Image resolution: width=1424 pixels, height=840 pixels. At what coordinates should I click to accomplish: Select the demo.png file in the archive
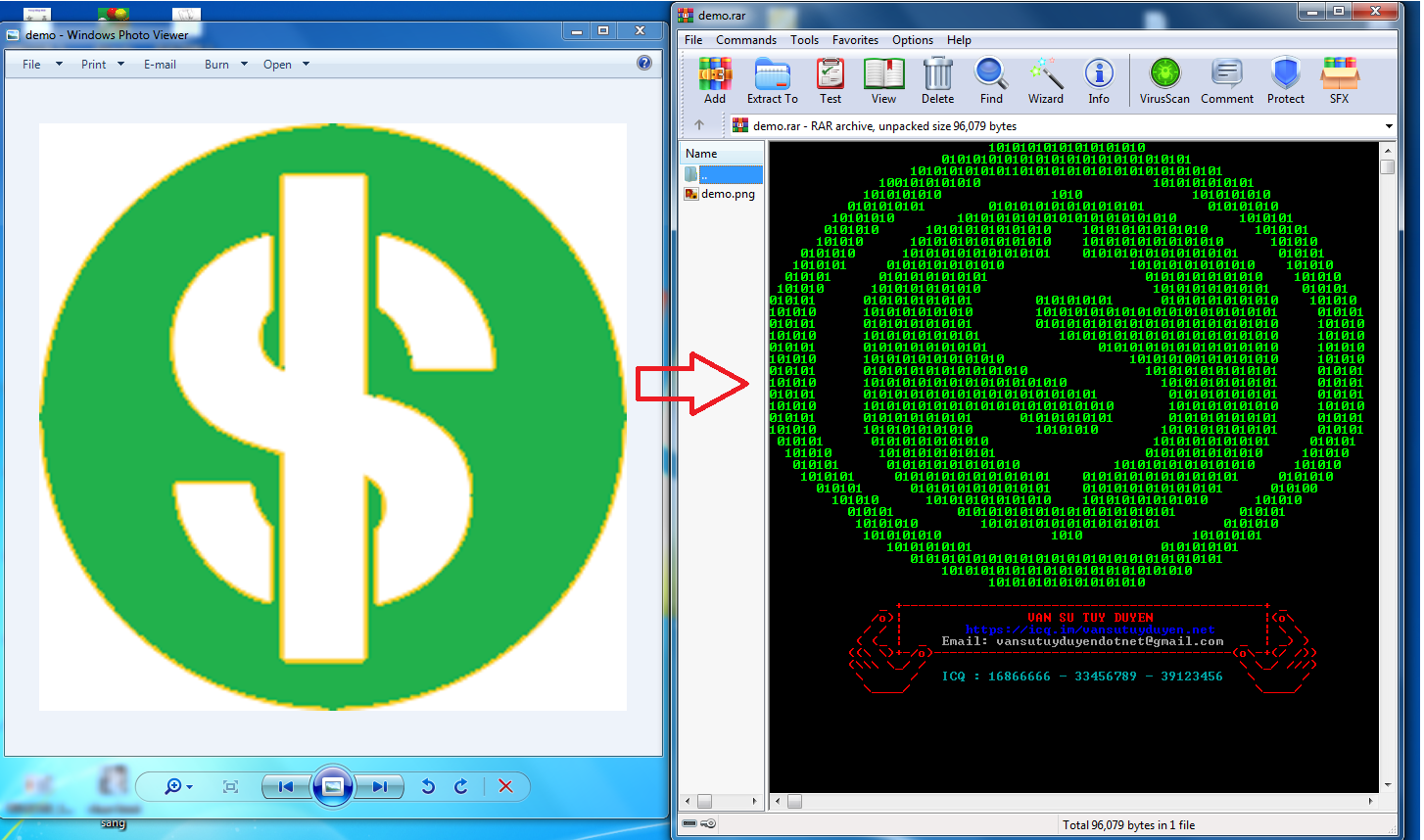point(720,194)
